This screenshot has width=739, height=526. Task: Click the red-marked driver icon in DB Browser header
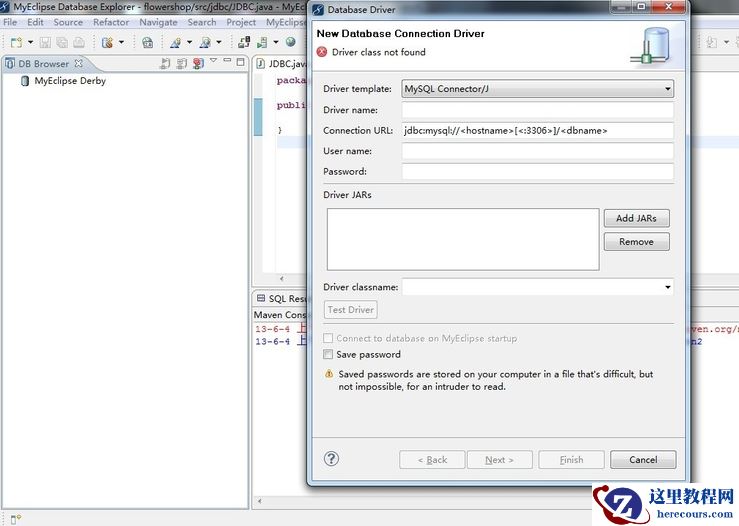198,63
